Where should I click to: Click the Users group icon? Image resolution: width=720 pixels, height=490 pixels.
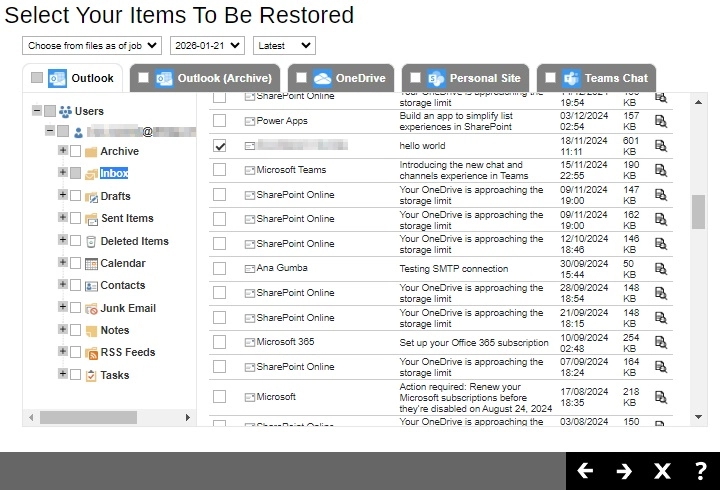65,112
